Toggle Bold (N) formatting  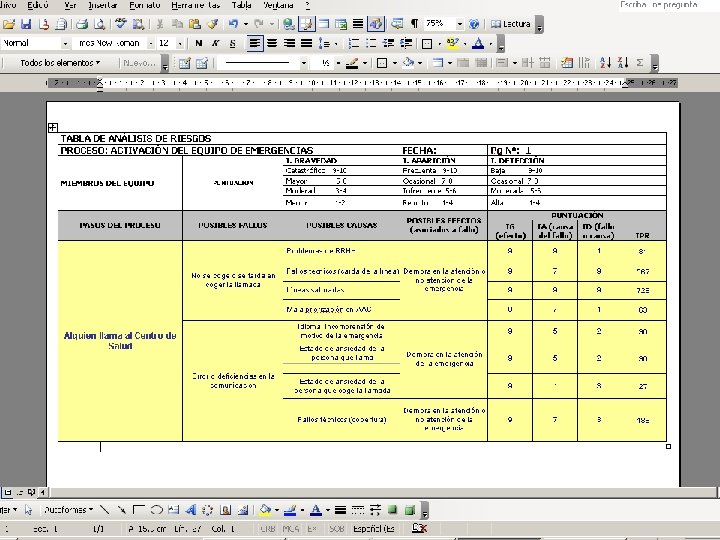click(198, 44)
